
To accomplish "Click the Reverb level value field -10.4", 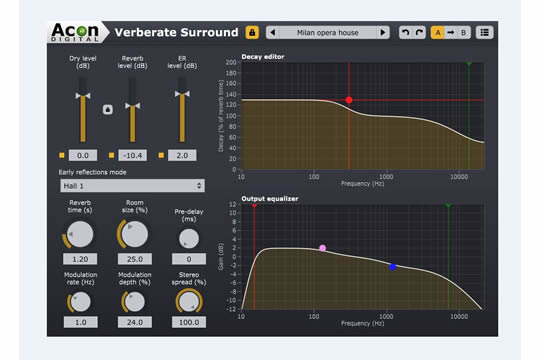I will (133, 155).
